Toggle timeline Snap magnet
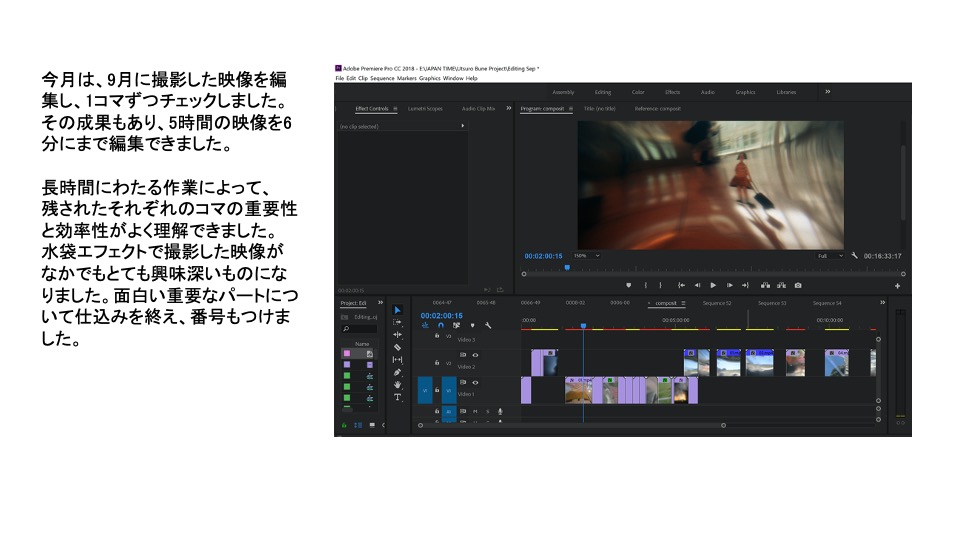The width and height of the screenshot is (960, 540). coord(441,326)
